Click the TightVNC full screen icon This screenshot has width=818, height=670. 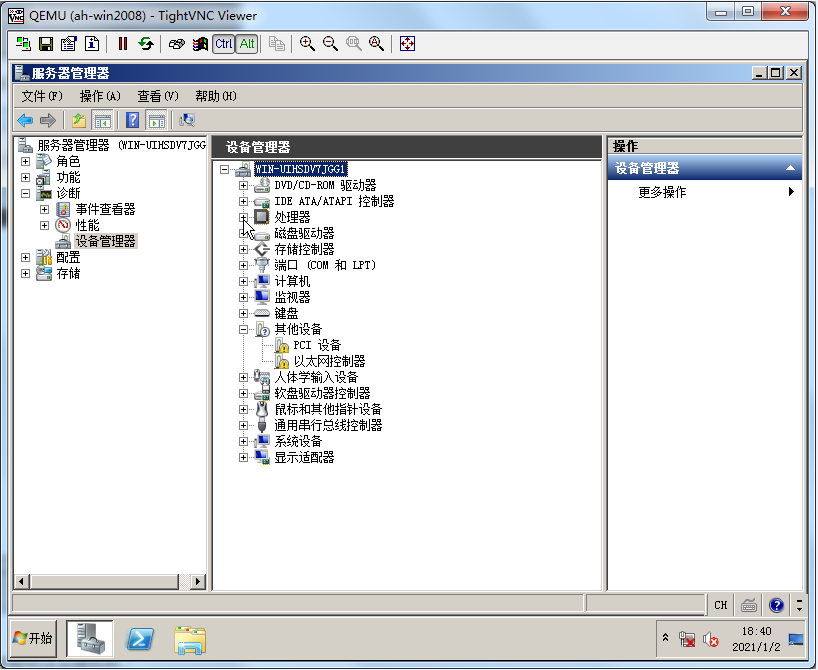click(x=407, y=43)
